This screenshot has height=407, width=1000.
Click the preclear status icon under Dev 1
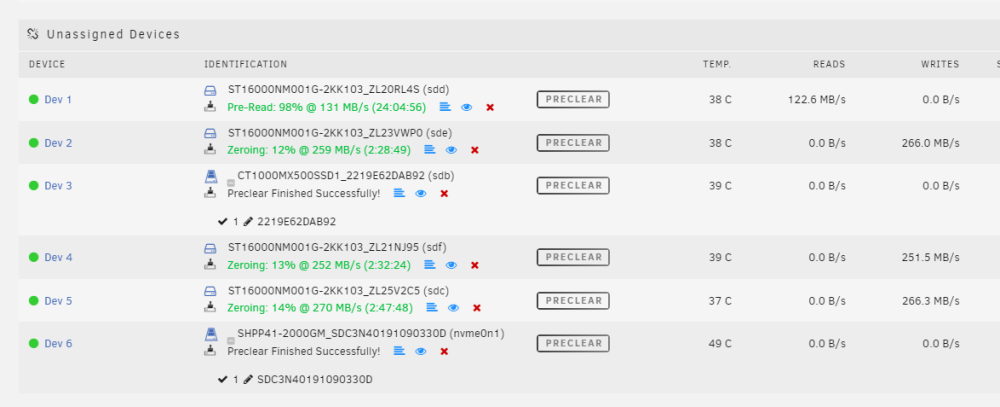point(210,107)
